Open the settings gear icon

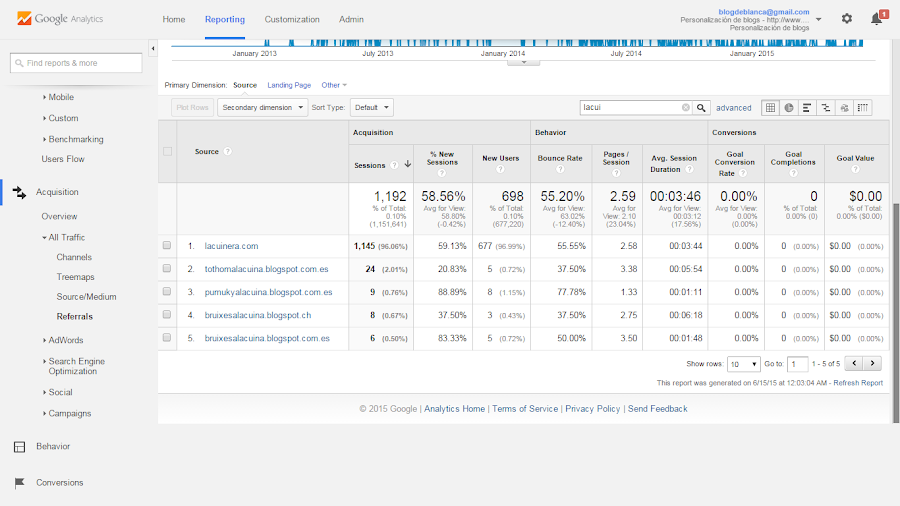(847, 19)
